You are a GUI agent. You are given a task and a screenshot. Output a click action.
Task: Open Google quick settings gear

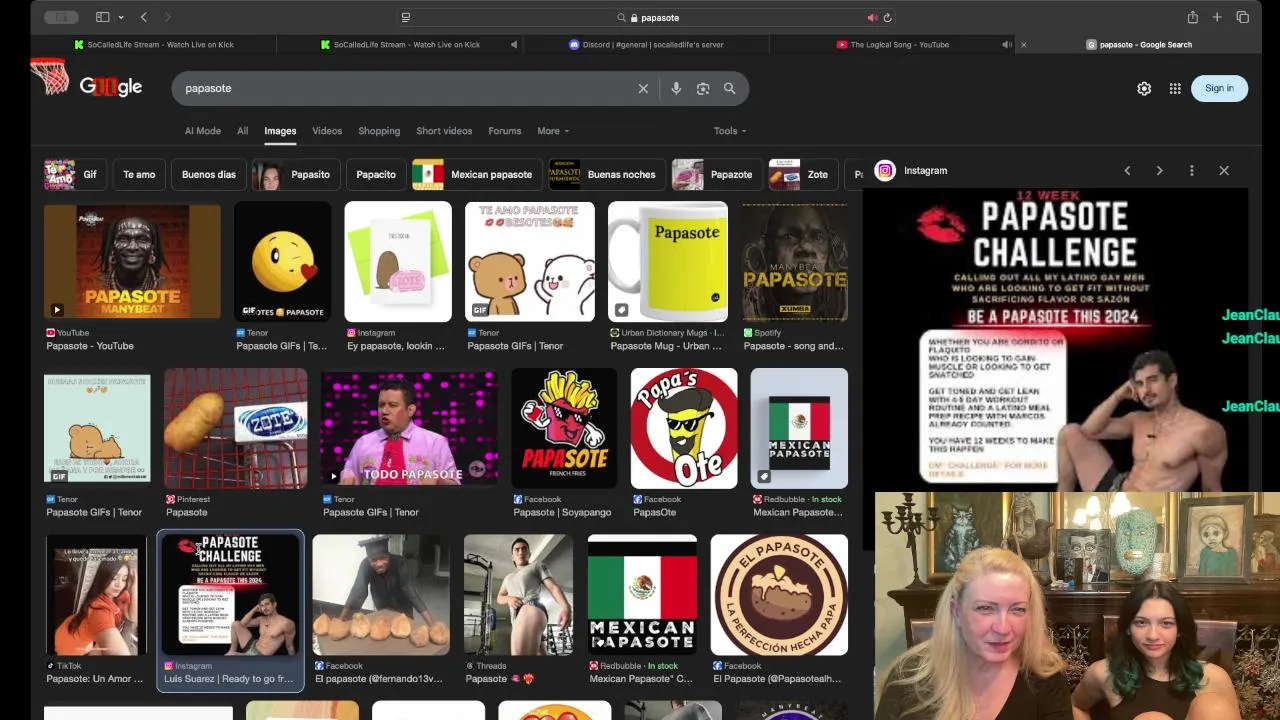(x=1144, y=88)
